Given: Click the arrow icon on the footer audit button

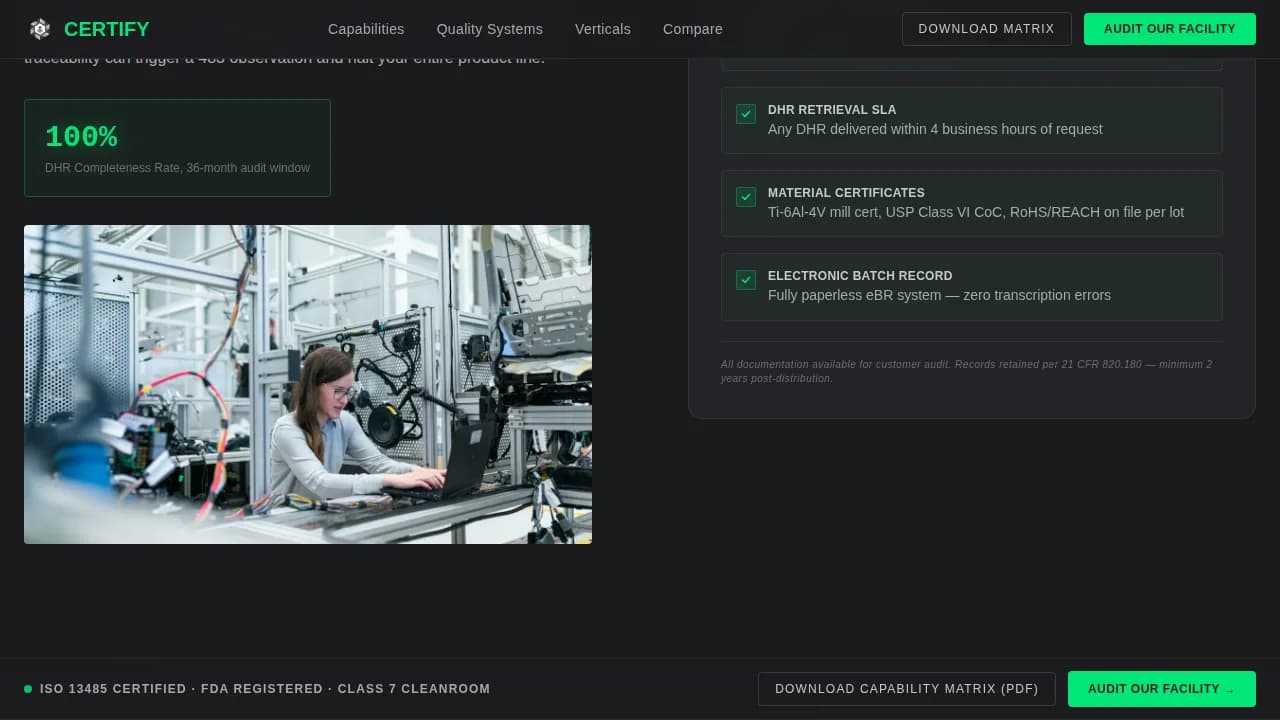Looking at the screenshot, I should [x=1231, y=689].
